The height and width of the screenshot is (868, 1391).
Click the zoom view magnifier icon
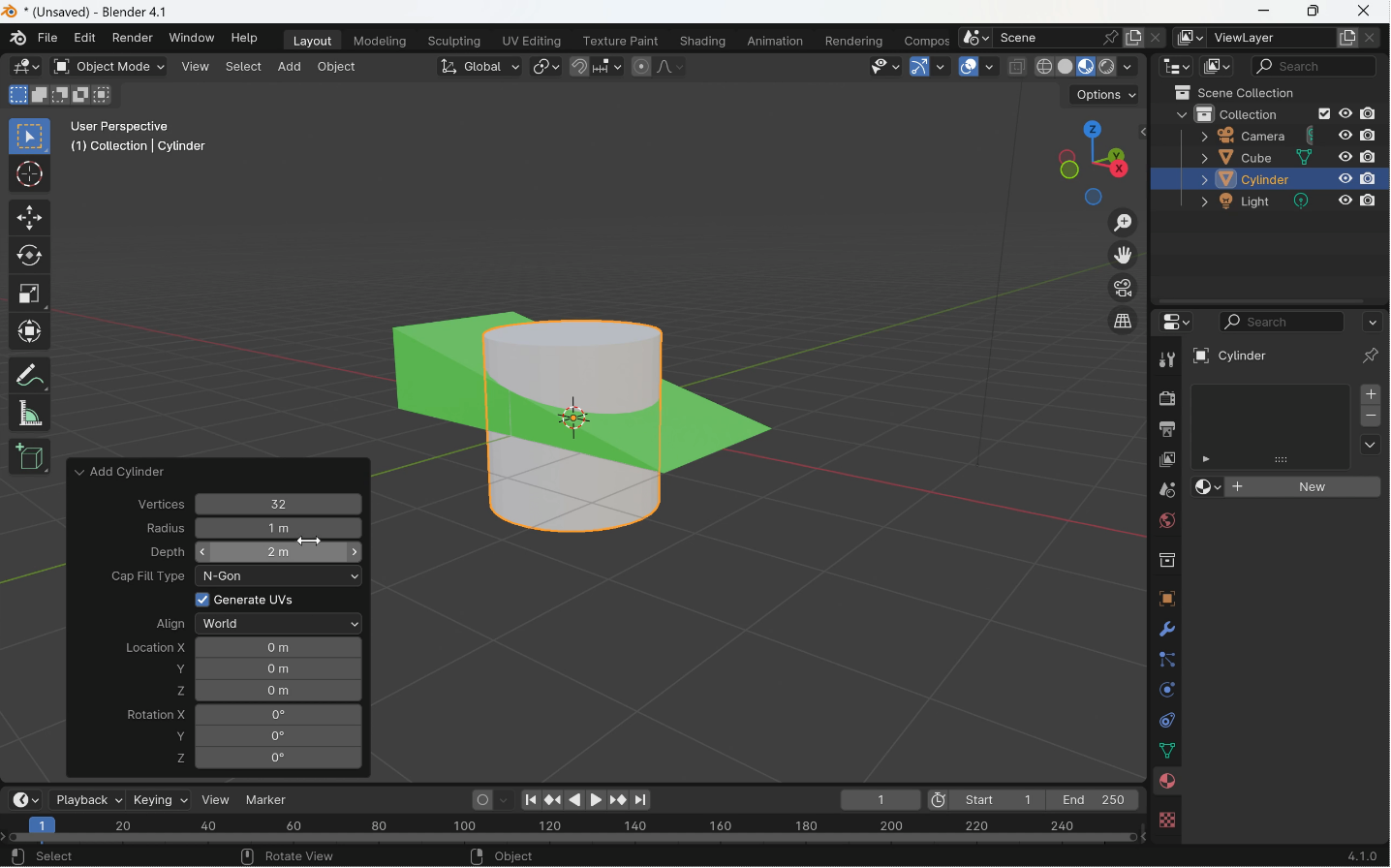1123,223
